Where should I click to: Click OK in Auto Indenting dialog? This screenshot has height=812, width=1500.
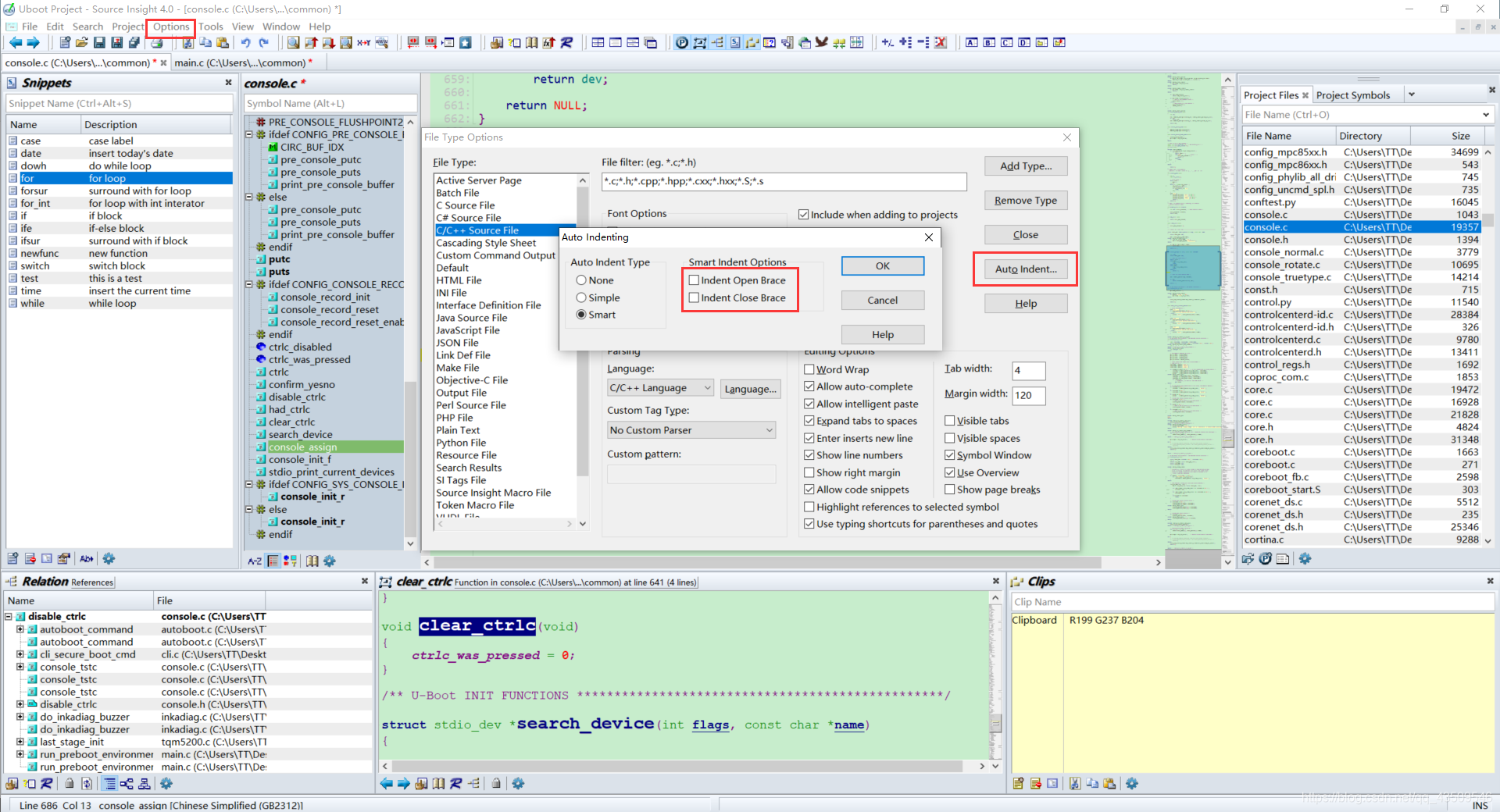[883, 266]
